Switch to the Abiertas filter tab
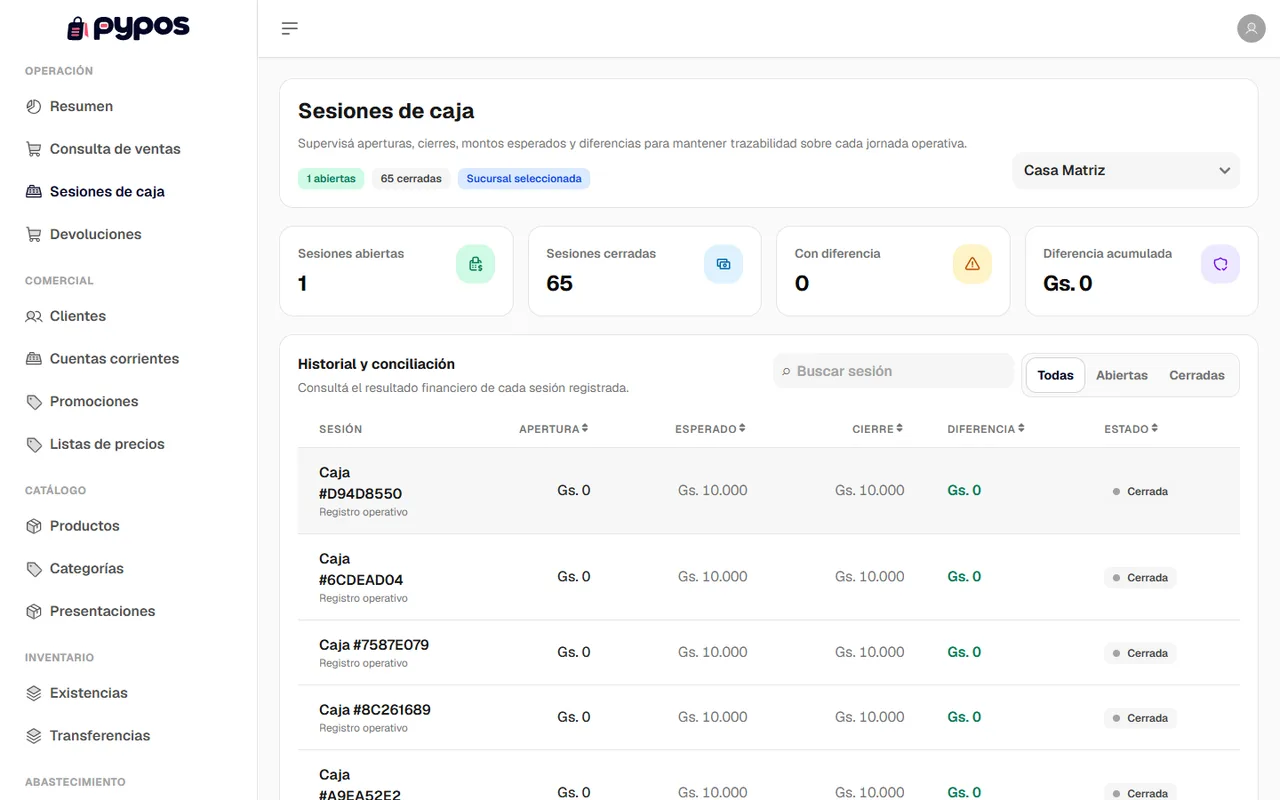1280x800 pixels. [x=1122, y=375]
